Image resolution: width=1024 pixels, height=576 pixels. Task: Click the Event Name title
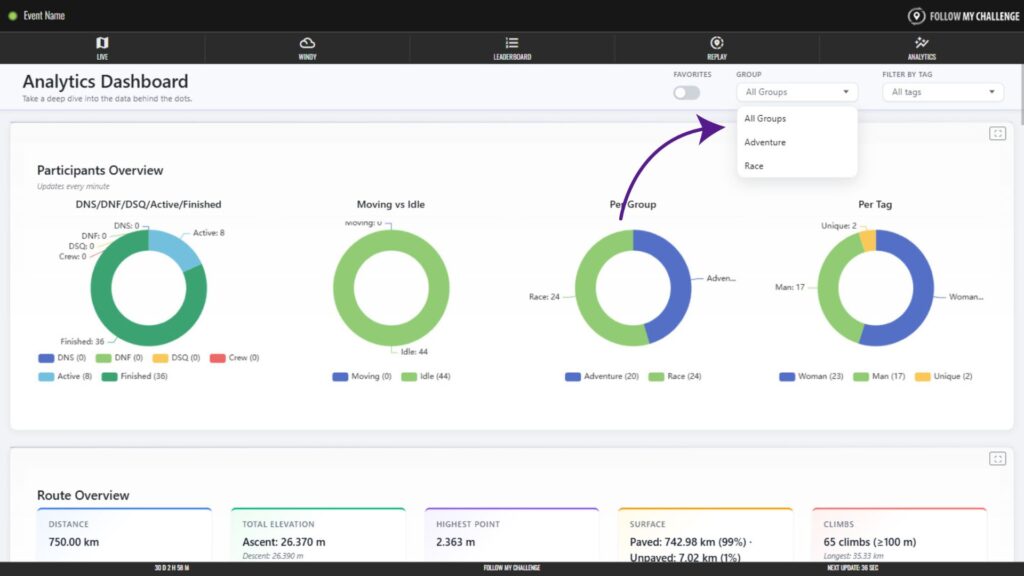point(44,16)
